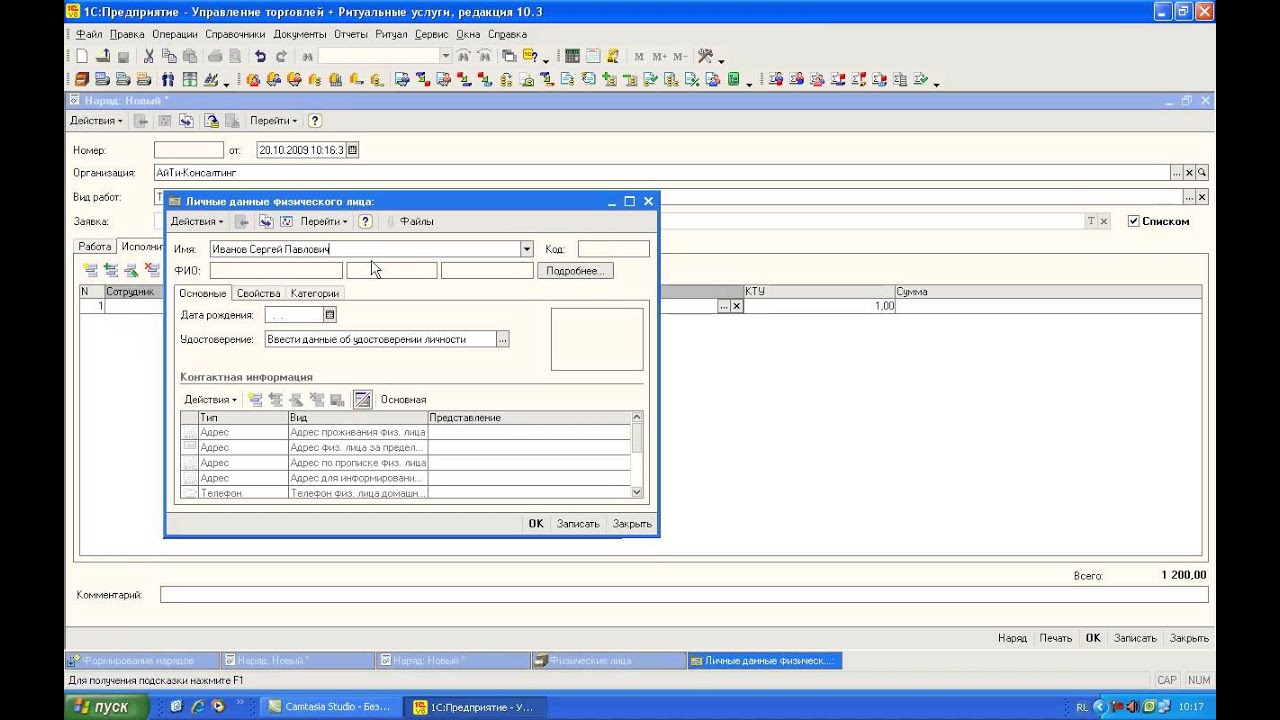Toggle the Списком checkbox
The image size is (1280, 720).
1133,221
